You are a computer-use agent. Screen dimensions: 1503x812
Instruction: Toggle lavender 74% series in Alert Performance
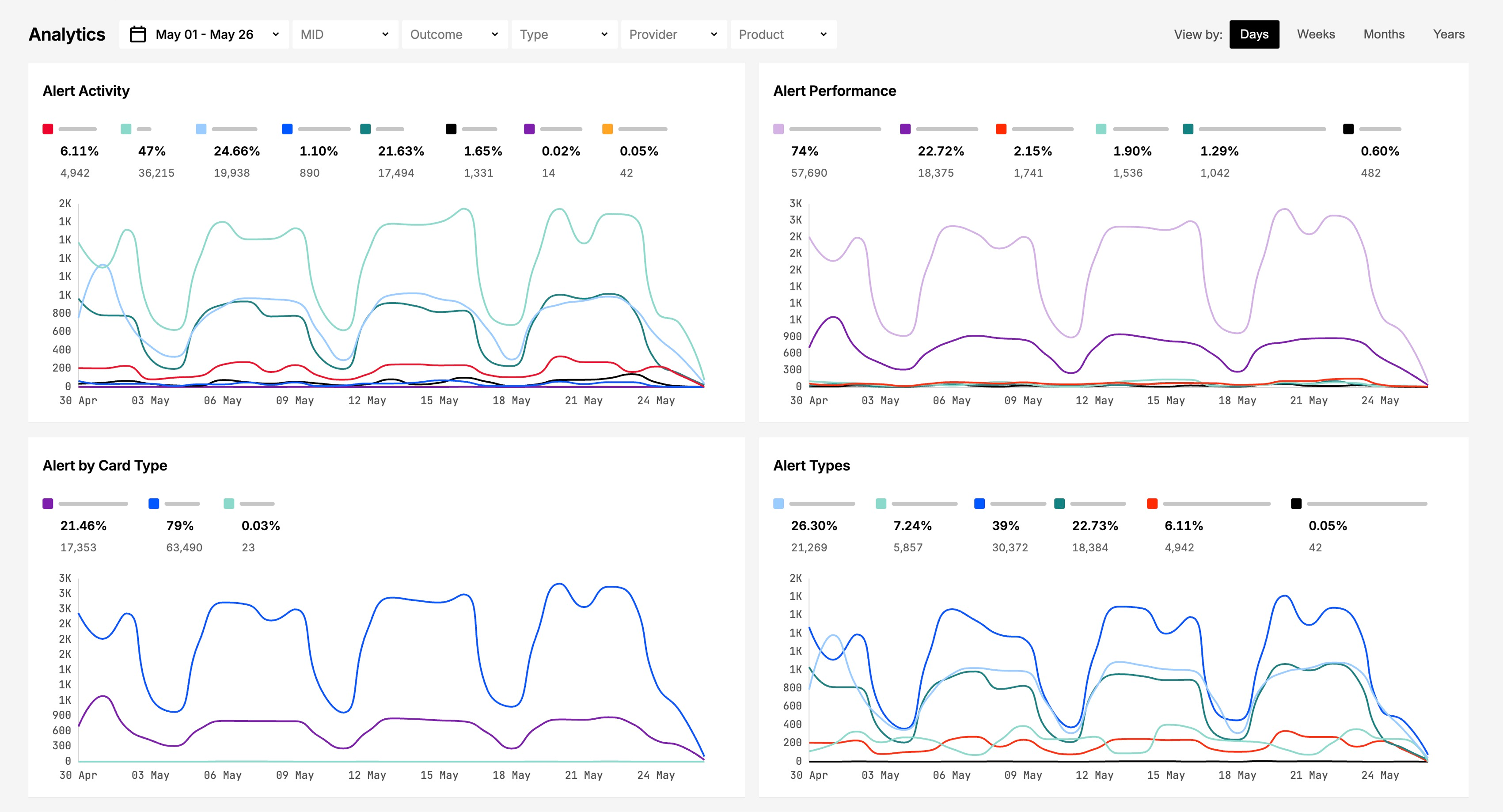point(778,129)
